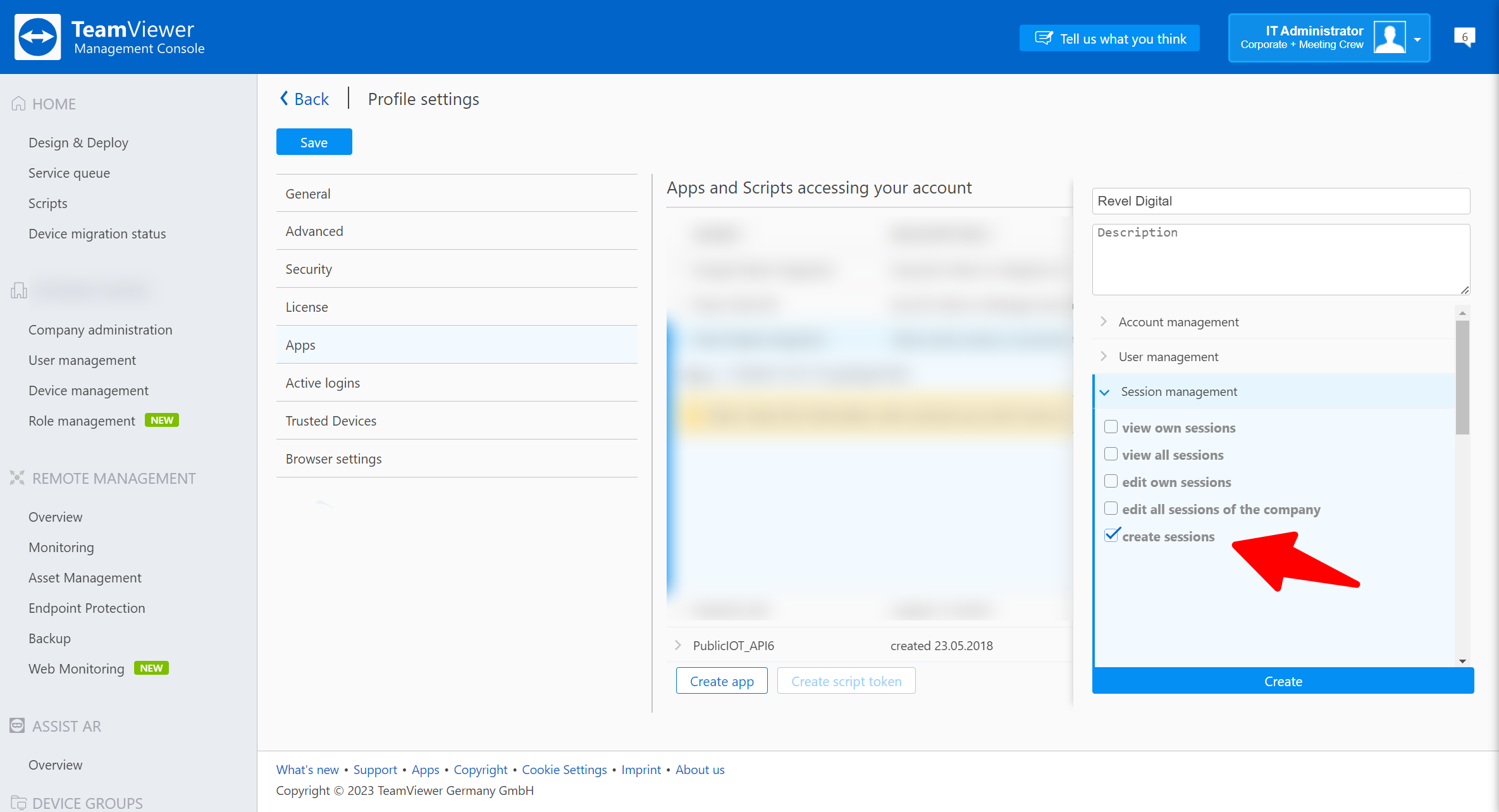Open Web Monitoring in sidebar
The height and width of the screenshot is (812, 1499).
coord(76,668)
